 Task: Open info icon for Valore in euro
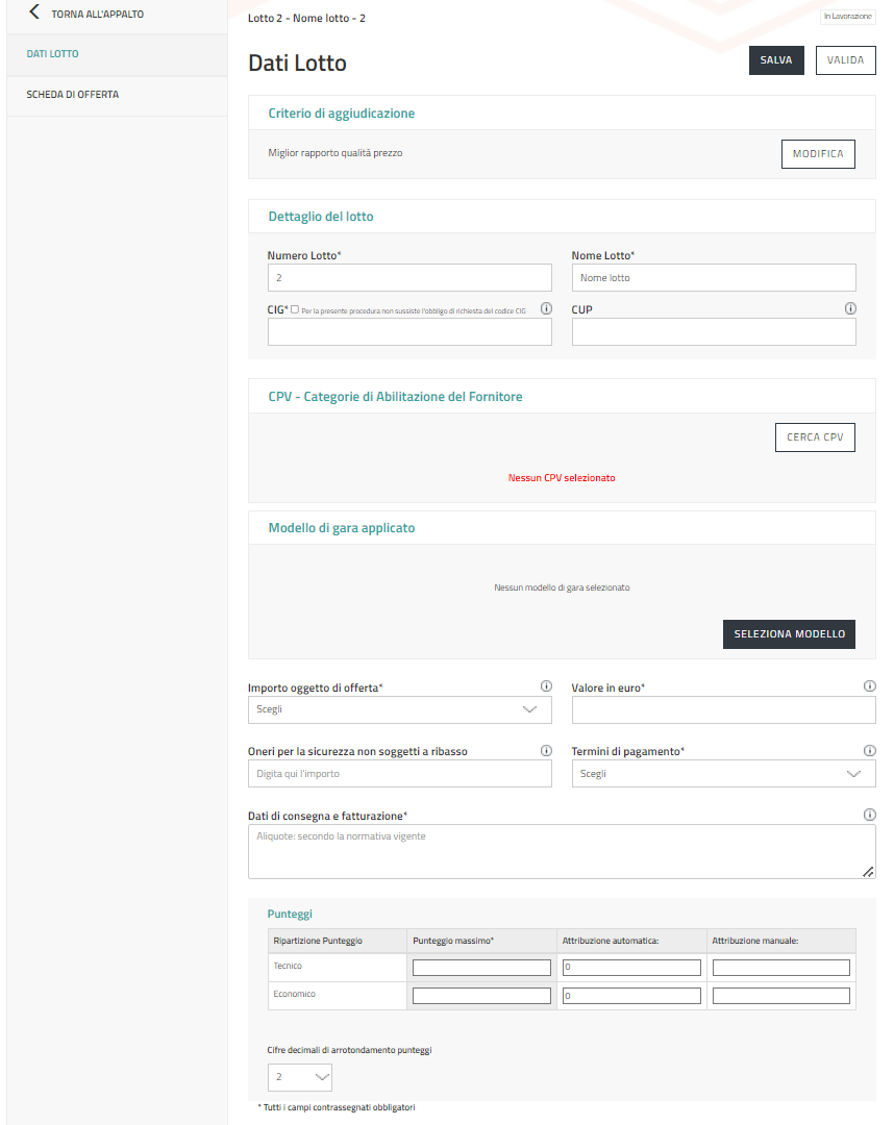click(869, 687)
